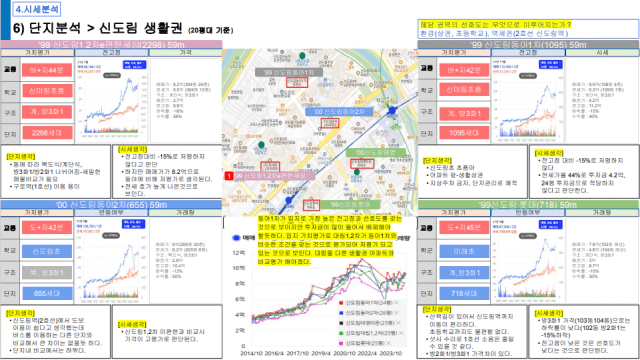
Task: Click pink 신도림1,2차e편한세상 label on map
Action: click(x=274, y=176)
